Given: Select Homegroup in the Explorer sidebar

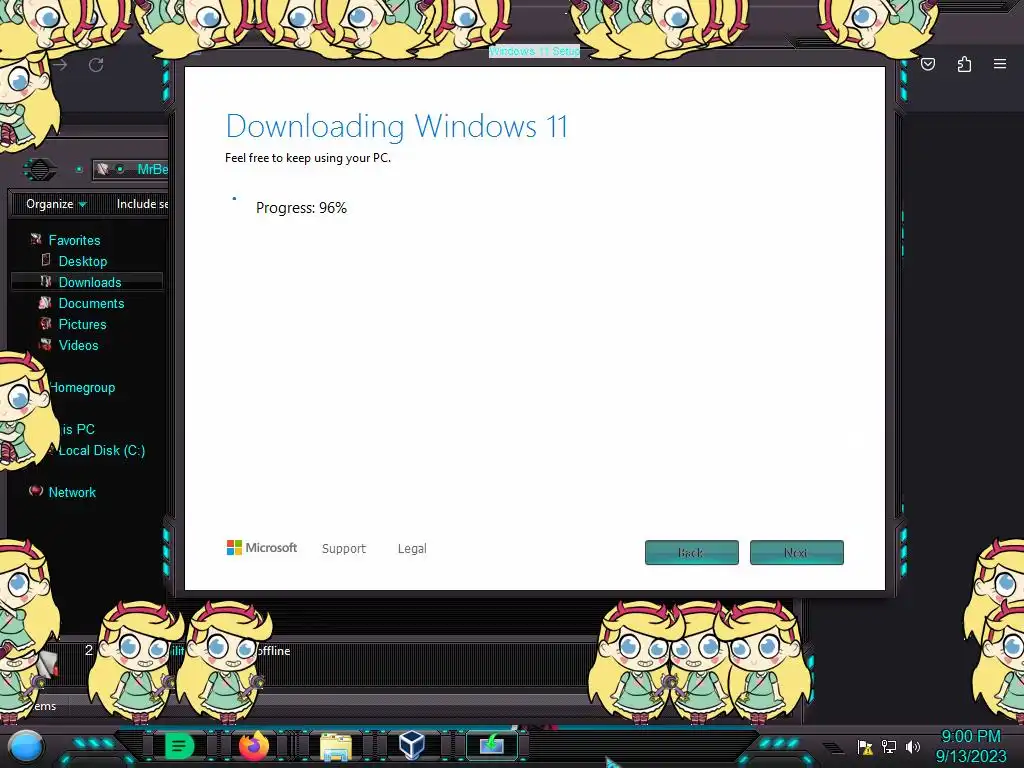Looking at the screenshot, I should pos(82,387).
